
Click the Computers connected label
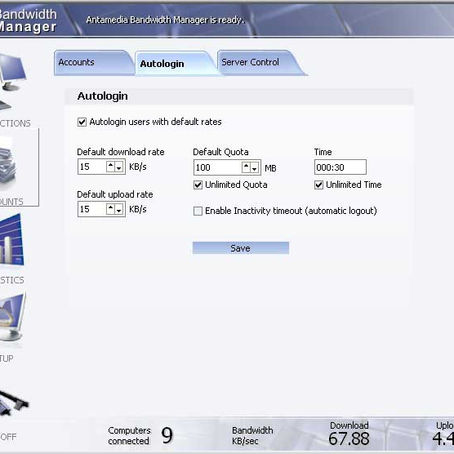(129, 436)
